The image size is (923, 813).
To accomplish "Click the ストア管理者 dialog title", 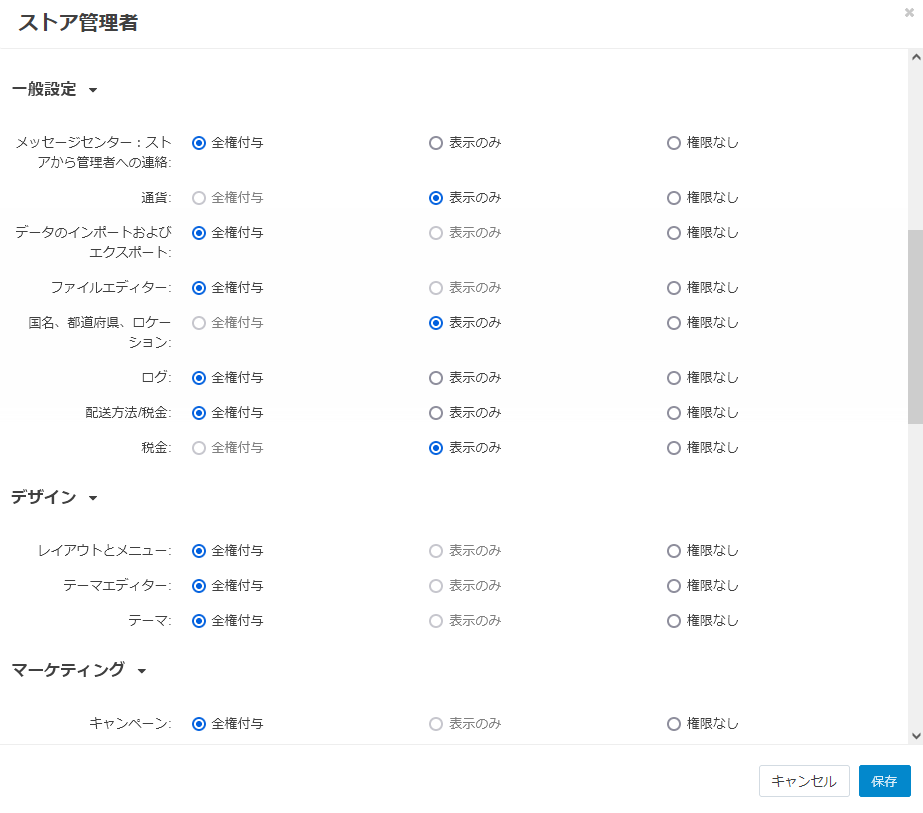I will point(78,23).
